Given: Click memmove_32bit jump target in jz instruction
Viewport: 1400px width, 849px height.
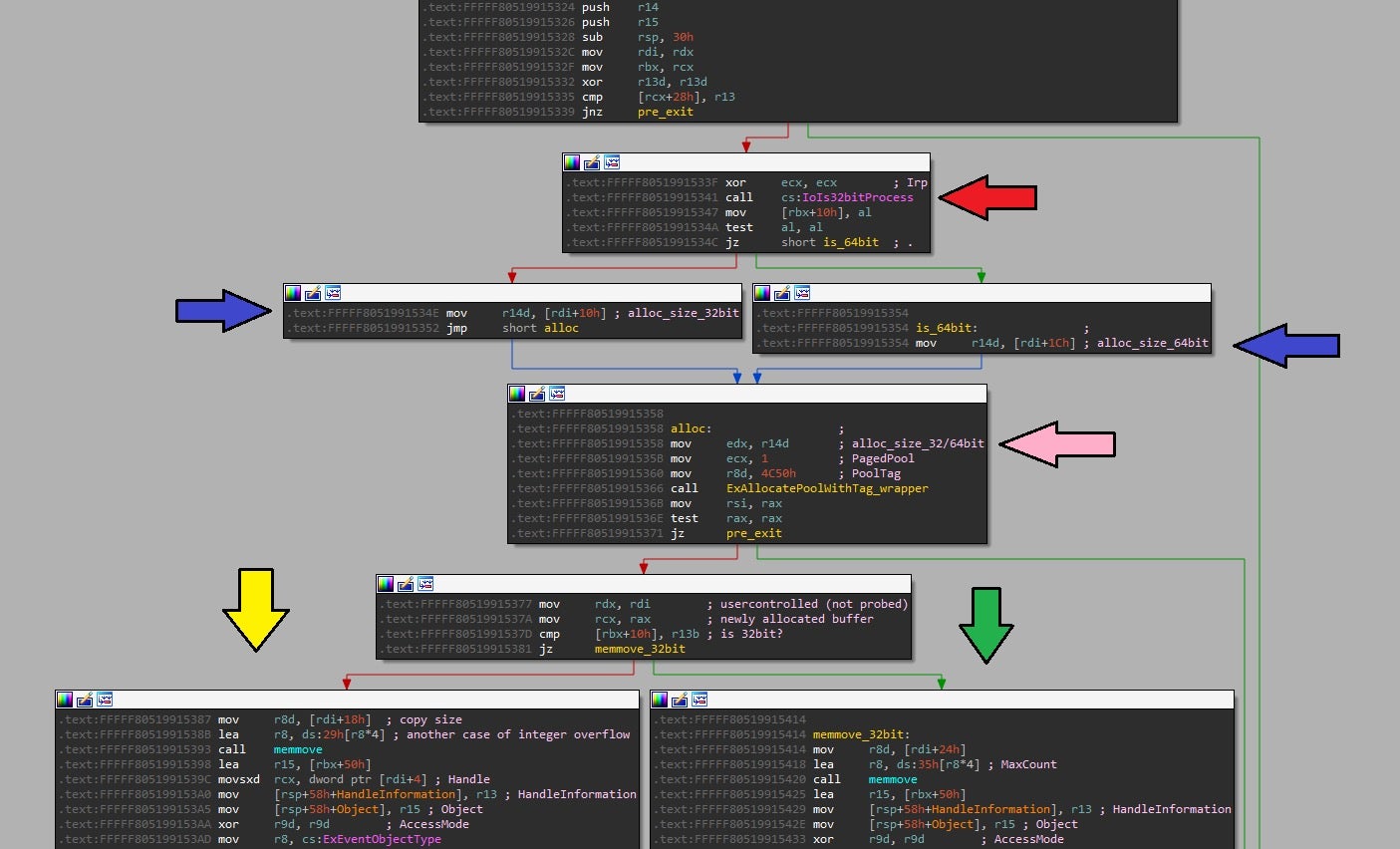Looking at the screenshot, I should [640, 649].
